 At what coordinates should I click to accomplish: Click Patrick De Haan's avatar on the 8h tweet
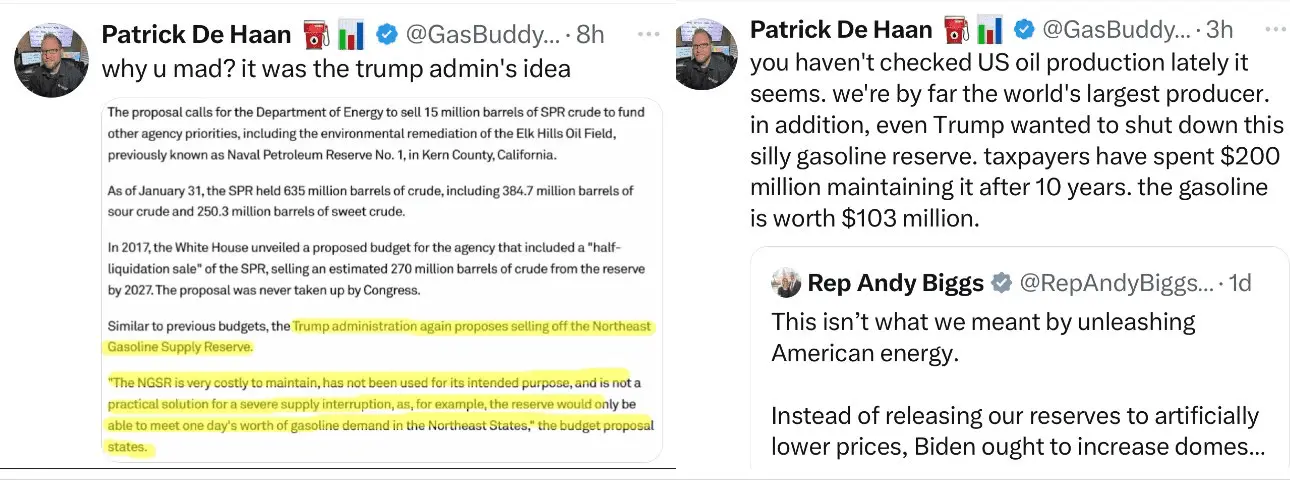(x=52, y=59)
